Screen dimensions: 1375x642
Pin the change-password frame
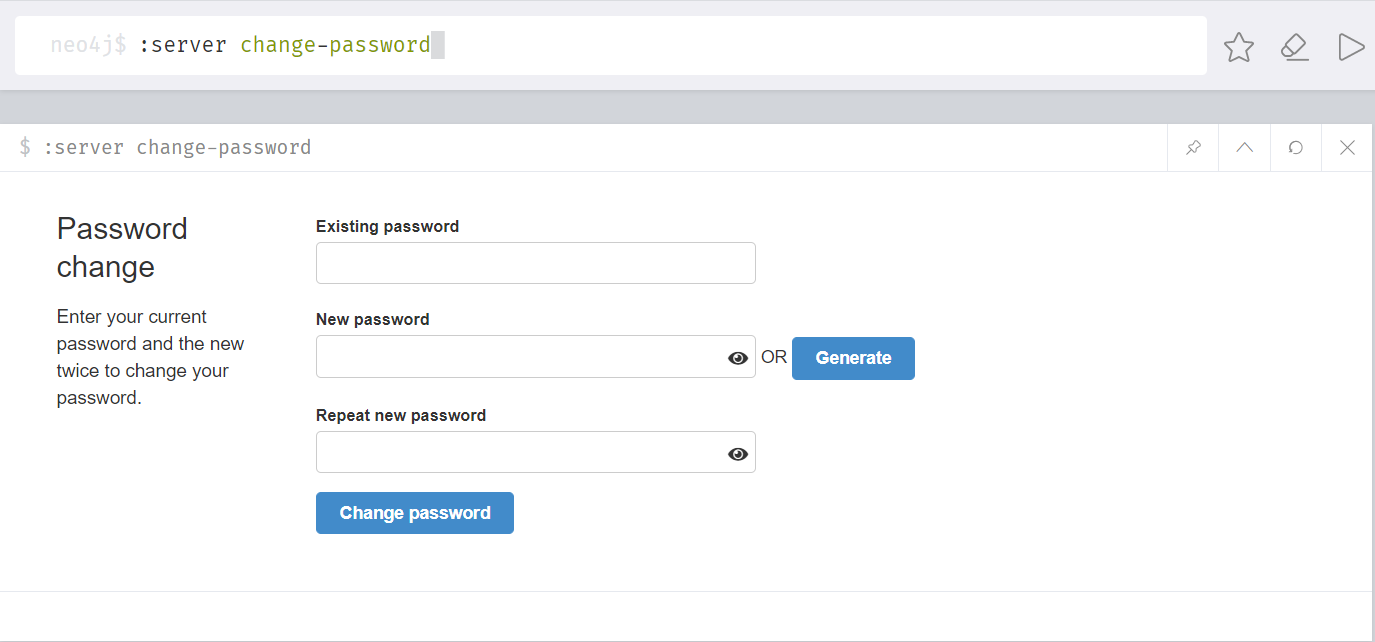pos(1193,148)
